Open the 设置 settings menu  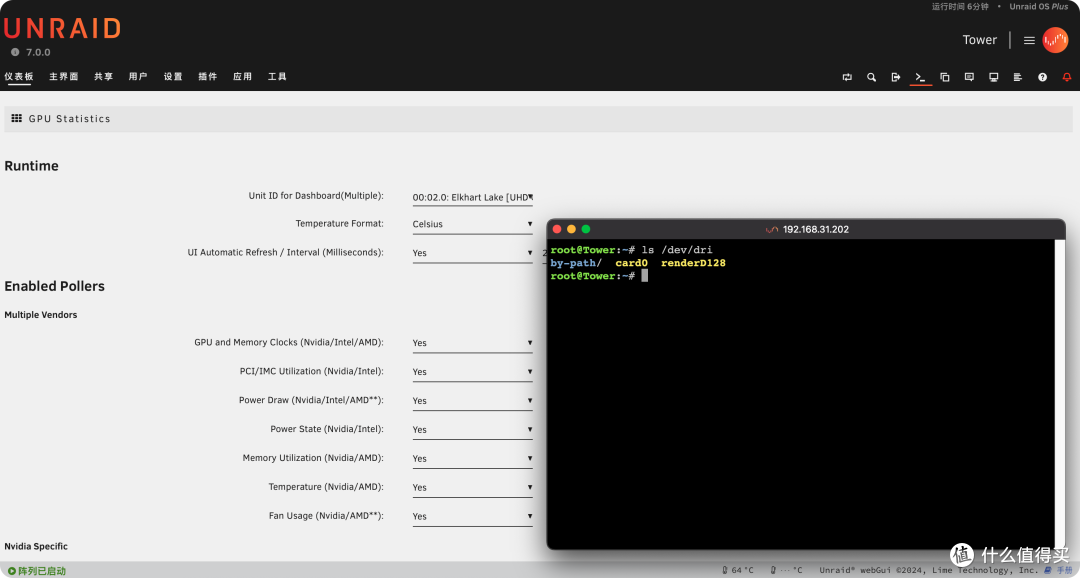[173, 76]
